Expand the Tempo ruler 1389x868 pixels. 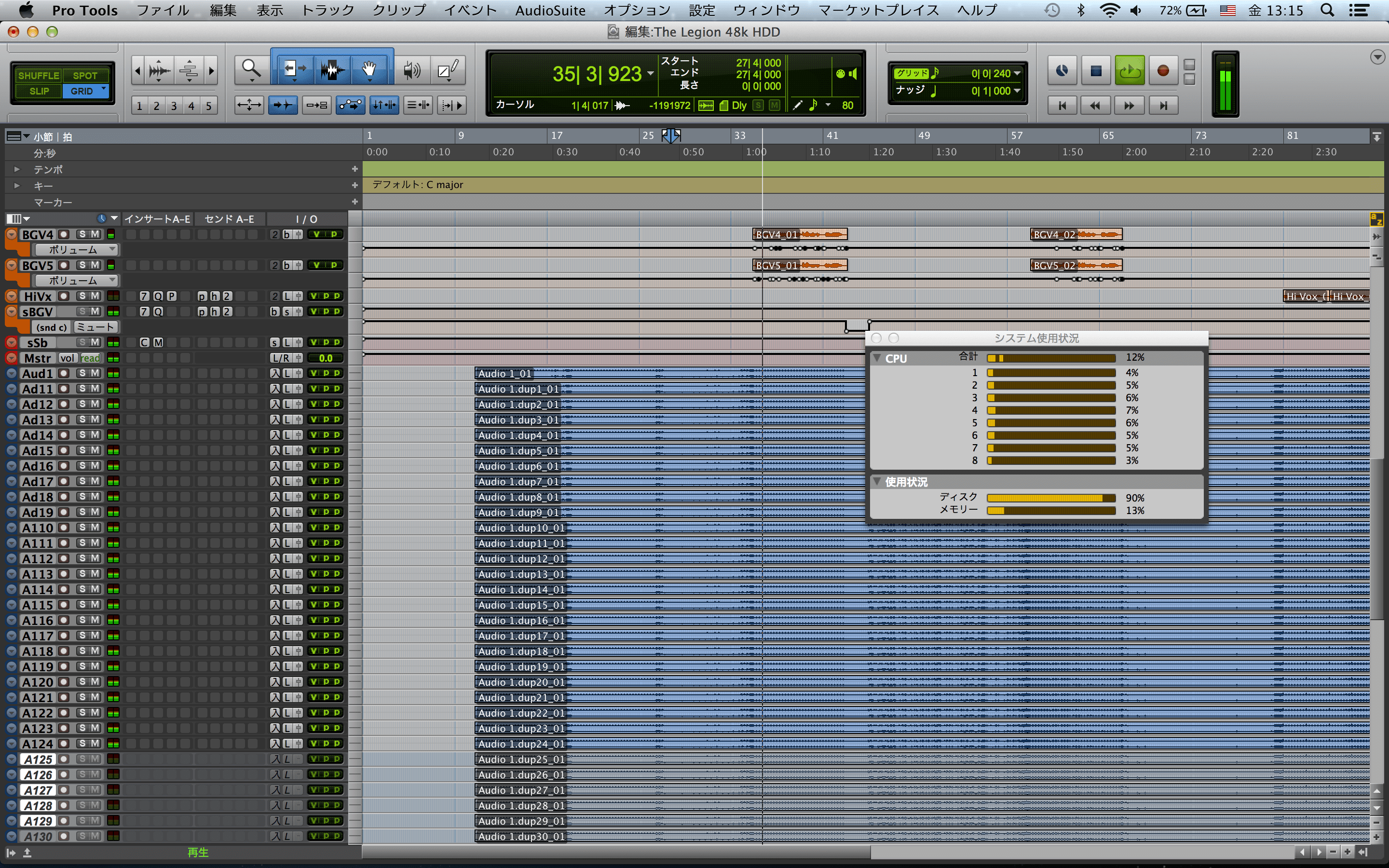click(17, 169)
